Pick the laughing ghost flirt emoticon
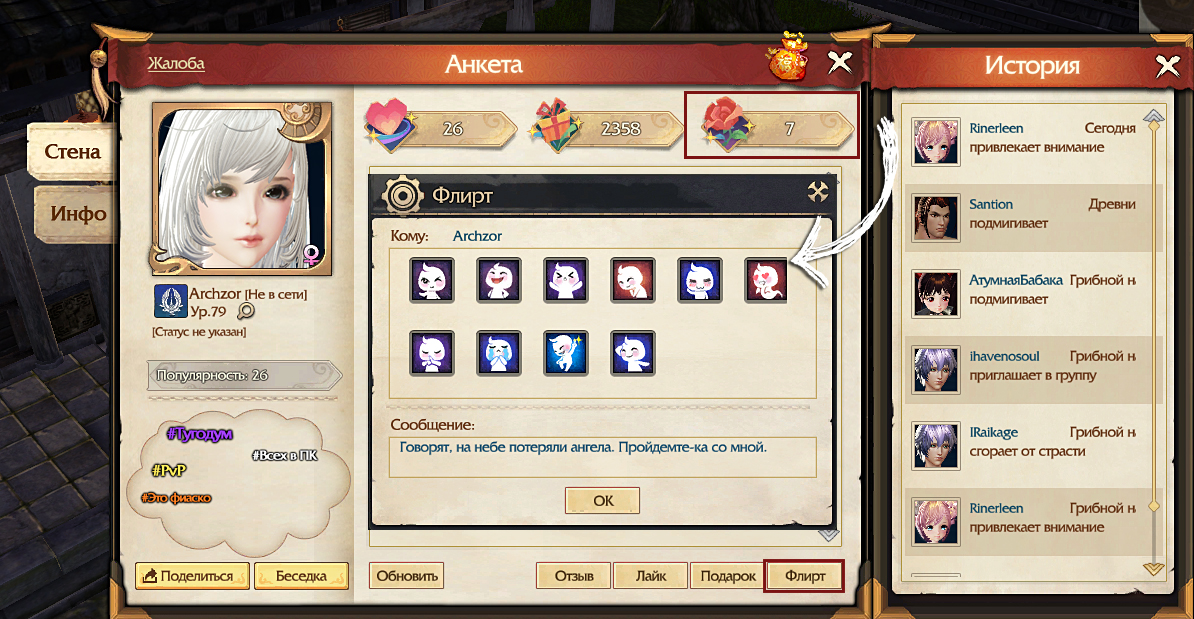Viewport: 1194px width, 619px height. point(499,280)
